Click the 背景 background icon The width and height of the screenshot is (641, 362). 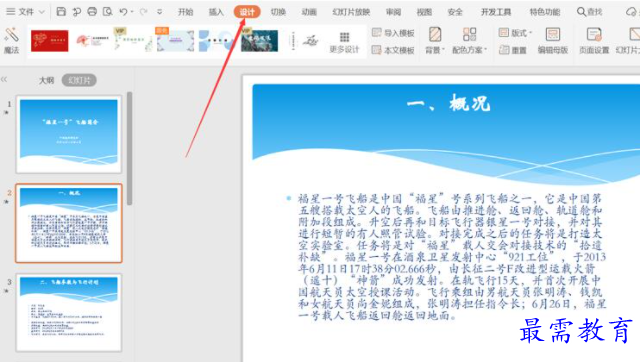coord(435,34)
